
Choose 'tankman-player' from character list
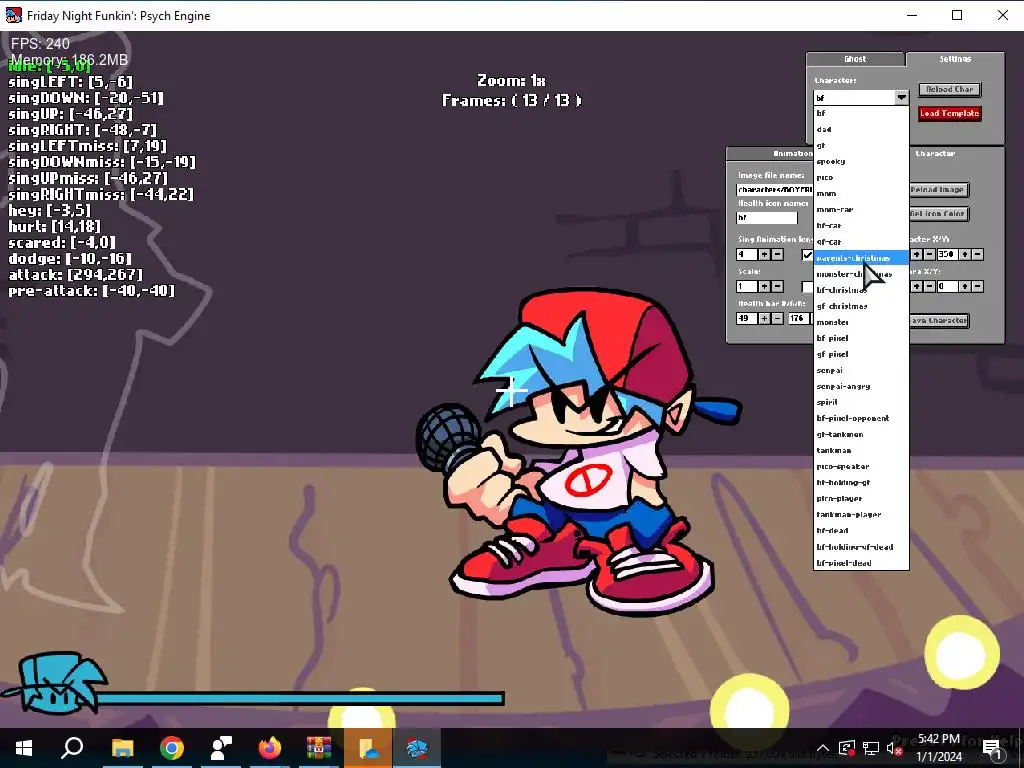[x=861, y=515]
